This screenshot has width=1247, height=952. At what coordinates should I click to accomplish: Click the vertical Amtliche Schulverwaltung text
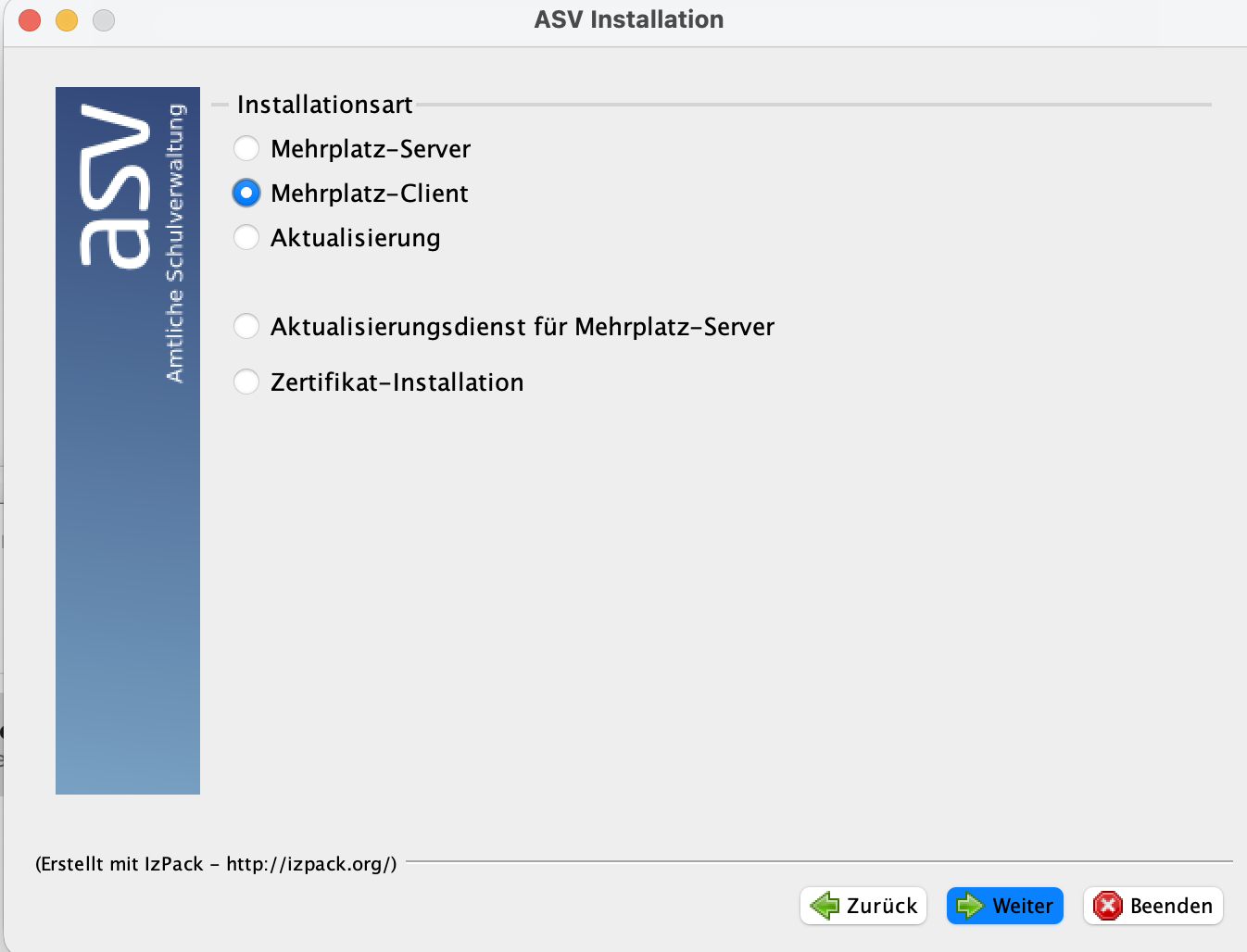click(x=175, y=243)
